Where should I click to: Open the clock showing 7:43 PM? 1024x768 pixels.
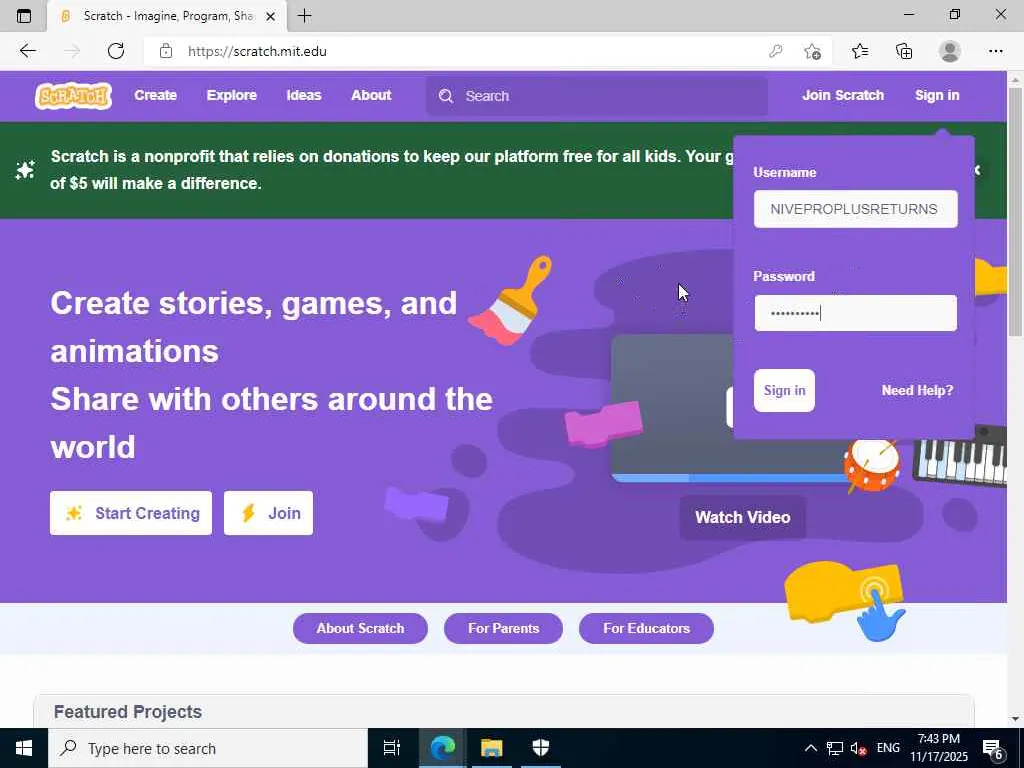pos(938,748)
